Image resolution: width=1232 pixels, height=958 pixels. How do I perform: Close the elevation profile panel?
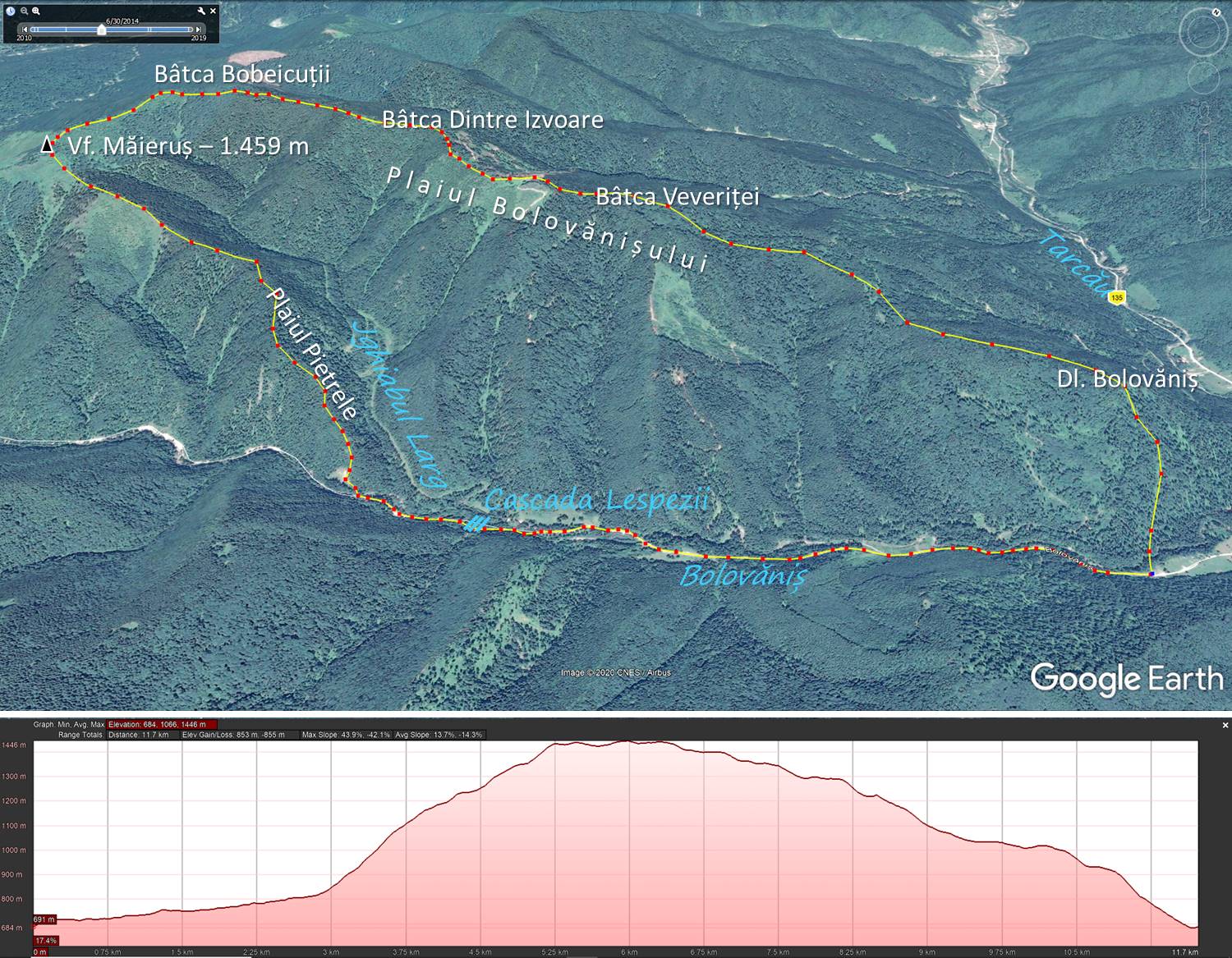pos(1225,725)
